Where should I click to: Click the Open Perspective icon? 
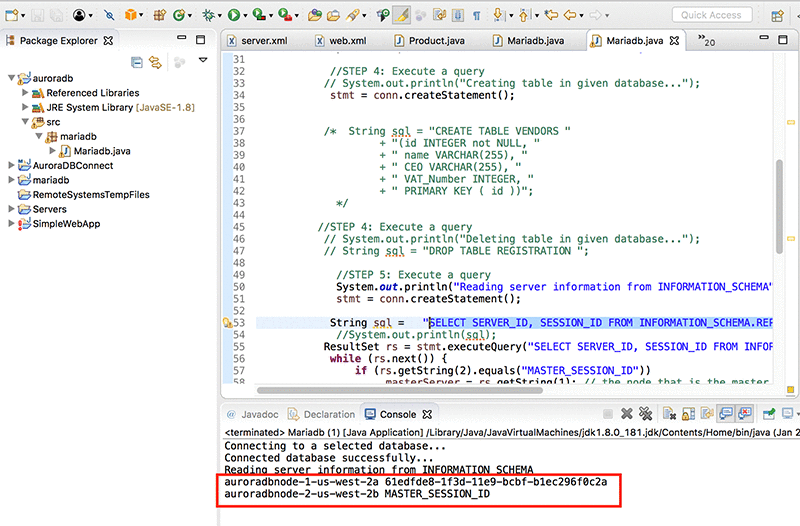tap(778, 16)
